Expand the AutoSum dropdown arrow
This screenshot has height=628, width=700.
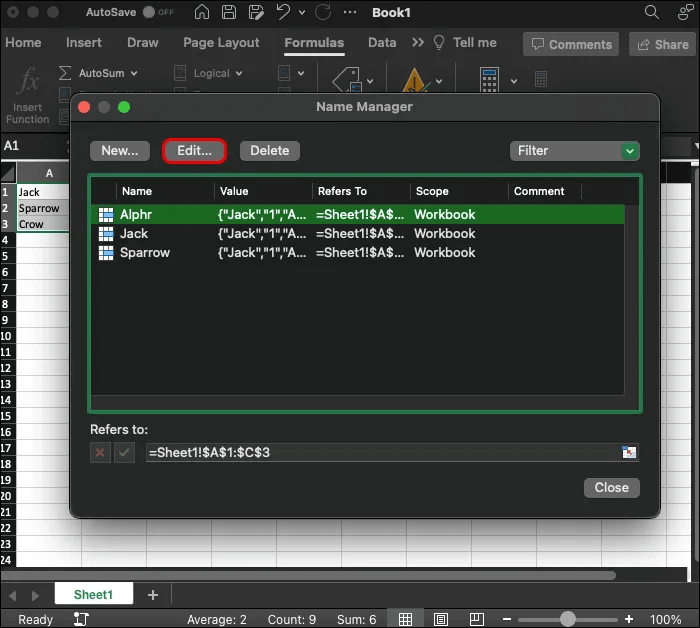[x=133, y=74]
